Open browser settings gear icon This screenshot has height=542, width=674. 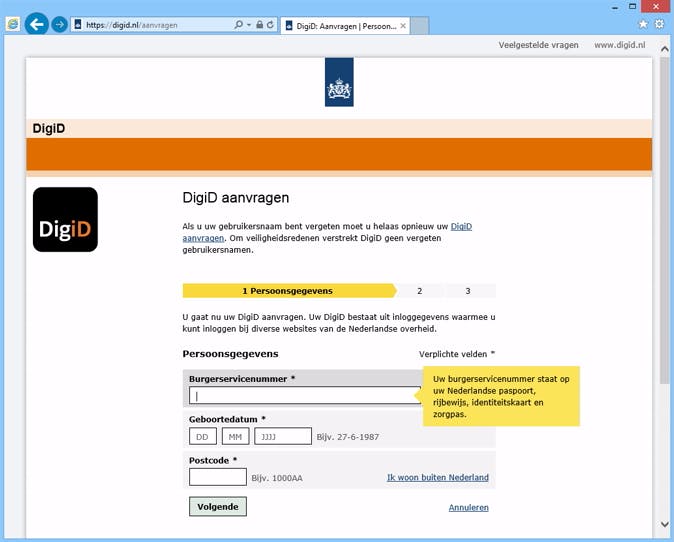coord(659,24)
